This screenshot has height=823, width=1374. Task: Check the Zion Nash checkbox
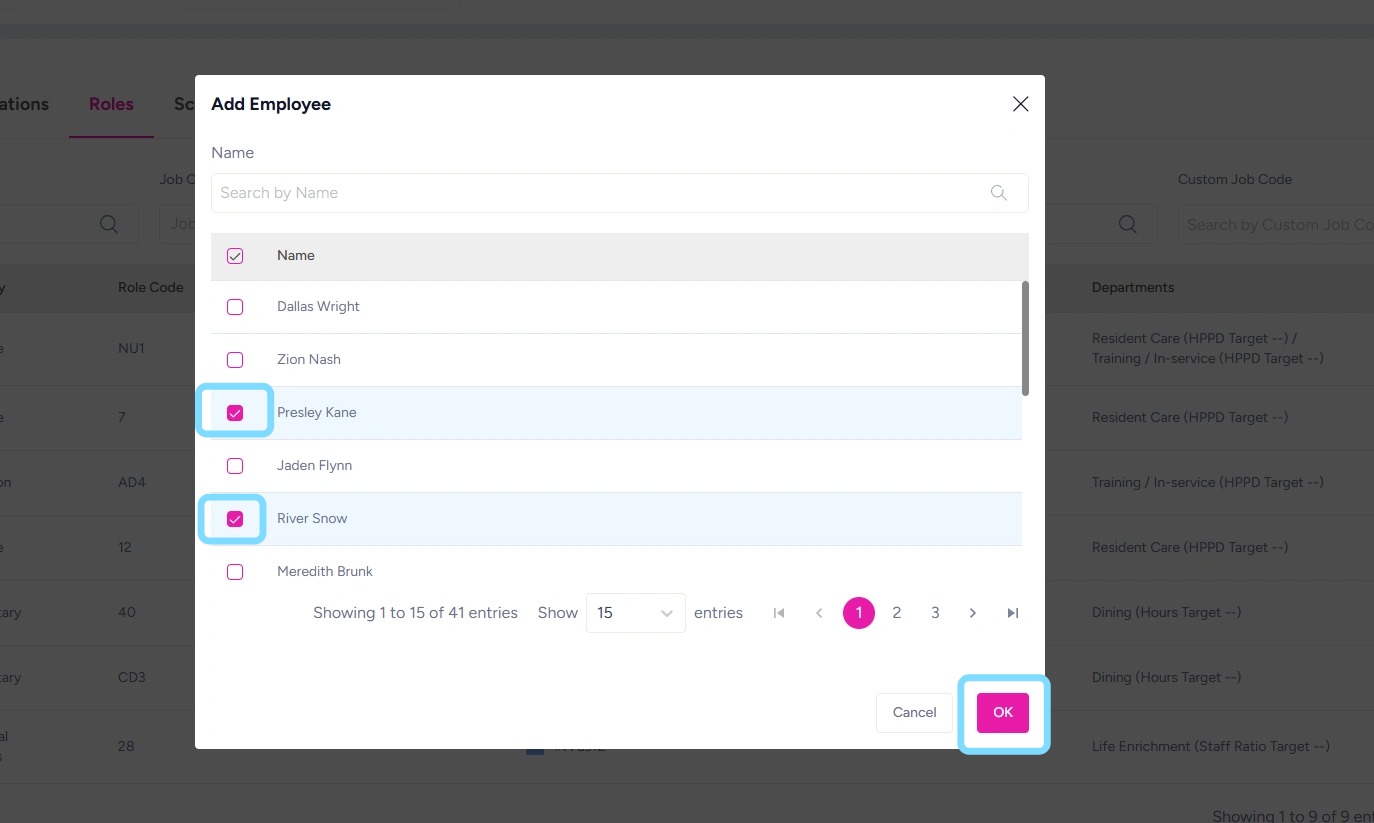tap(235, 360)
